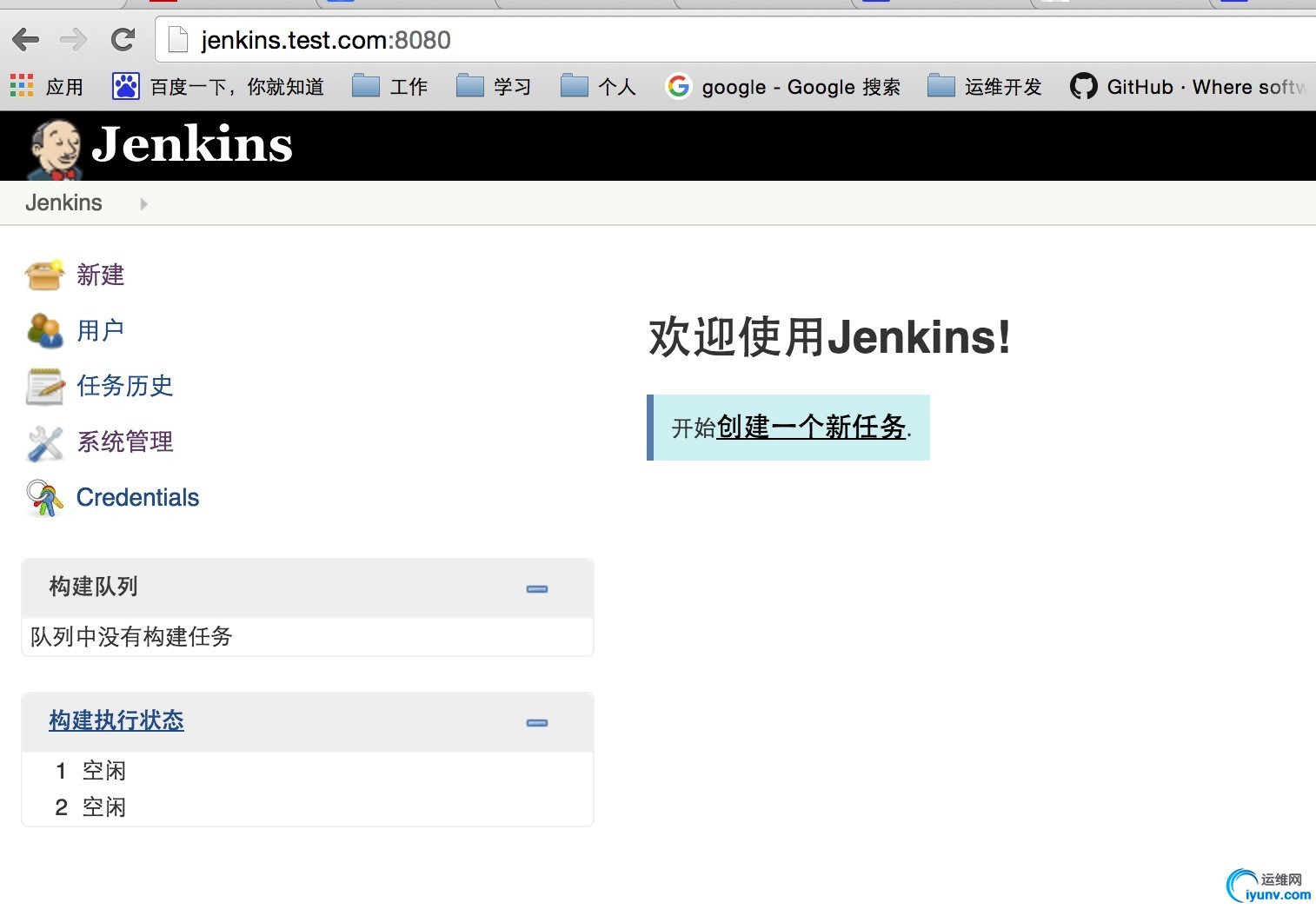The width and height of the screenshot is (1316, 909).
Task: Open the Credentials link
Action: tap(138, 497)
